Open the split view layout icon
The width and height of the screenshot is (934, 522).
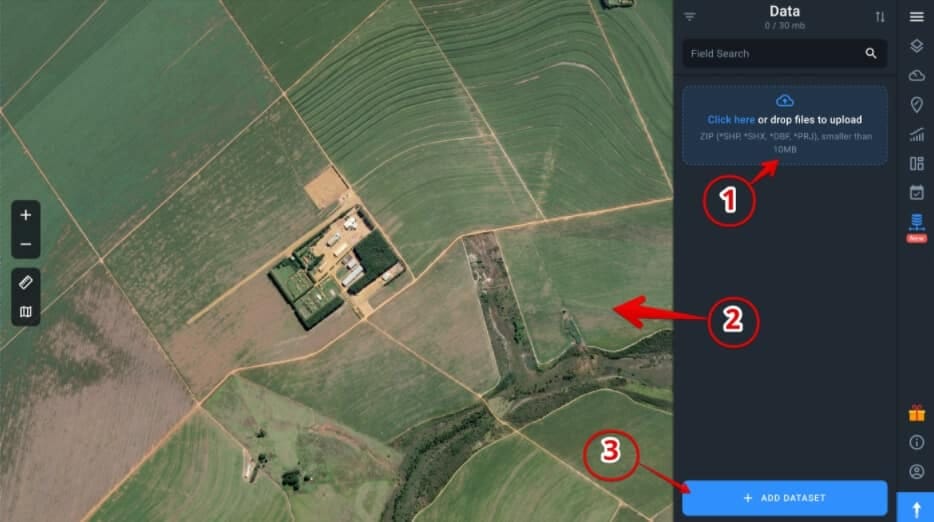click(917, 163)
